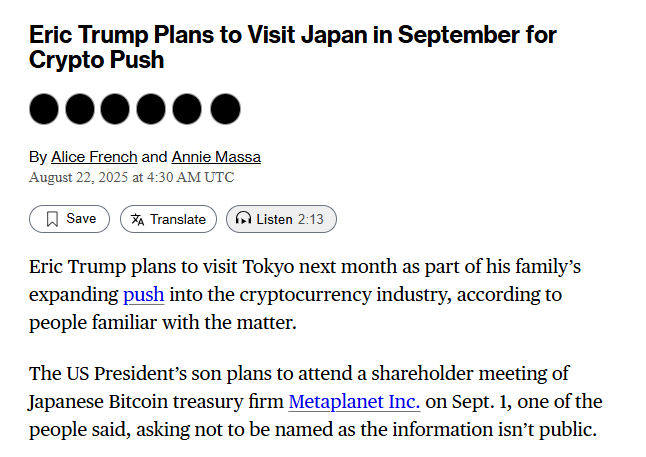The image size is (646, 457).
Task: Click the fourth black circle share icon
Action: [152, 109]
